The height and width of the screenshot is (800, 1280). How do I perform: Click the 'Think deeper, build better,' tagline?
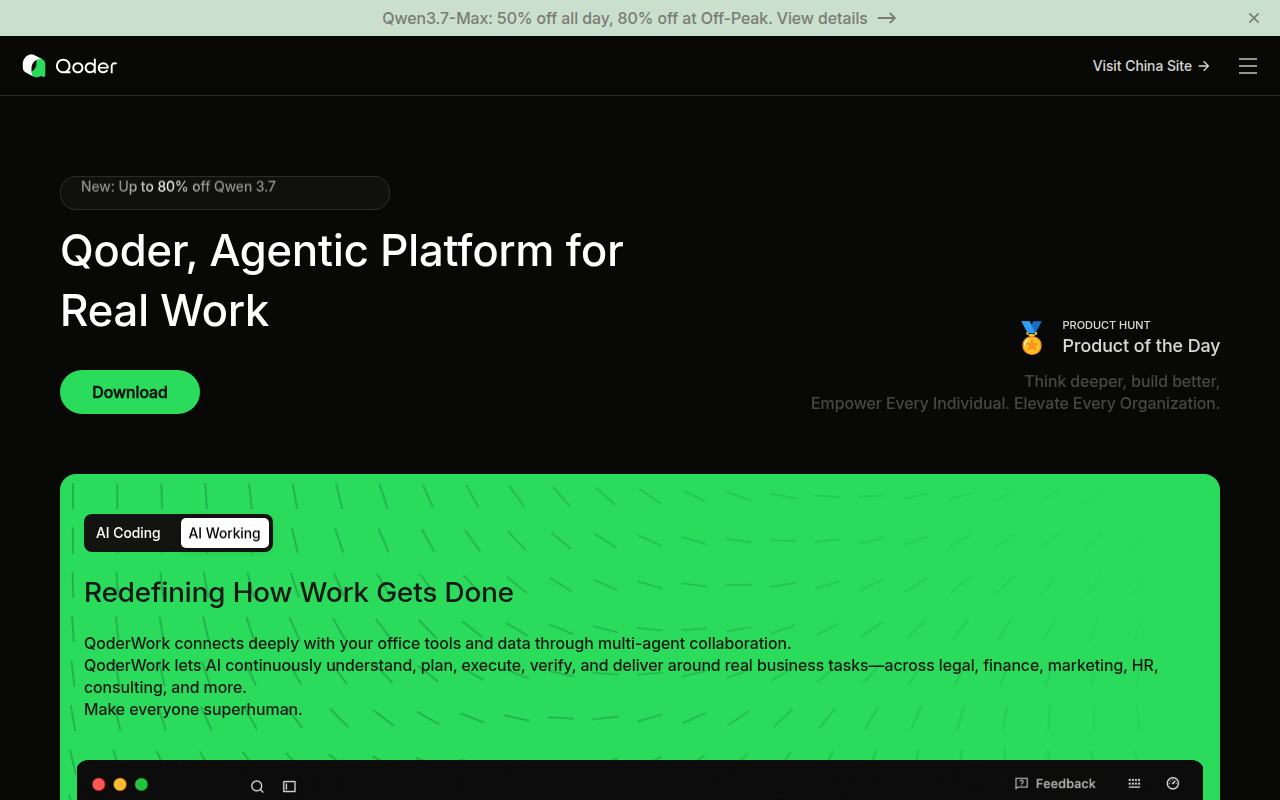pos(1122,381)
